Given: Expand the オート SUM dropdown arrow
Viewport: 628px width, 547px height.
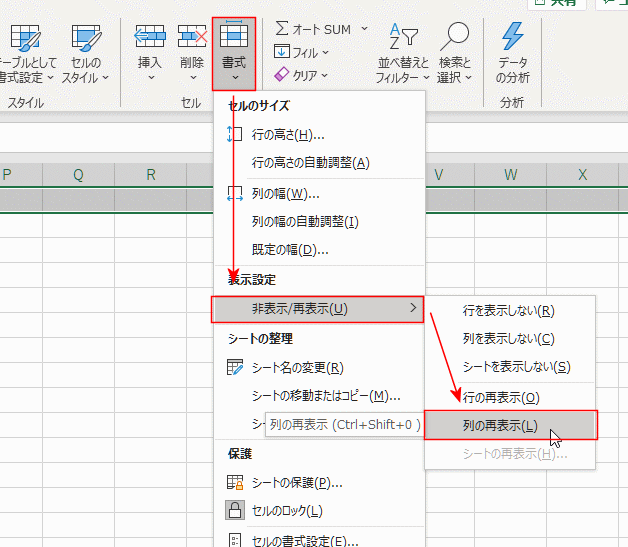Looking at the screenshot, I should tap(364, 29).
